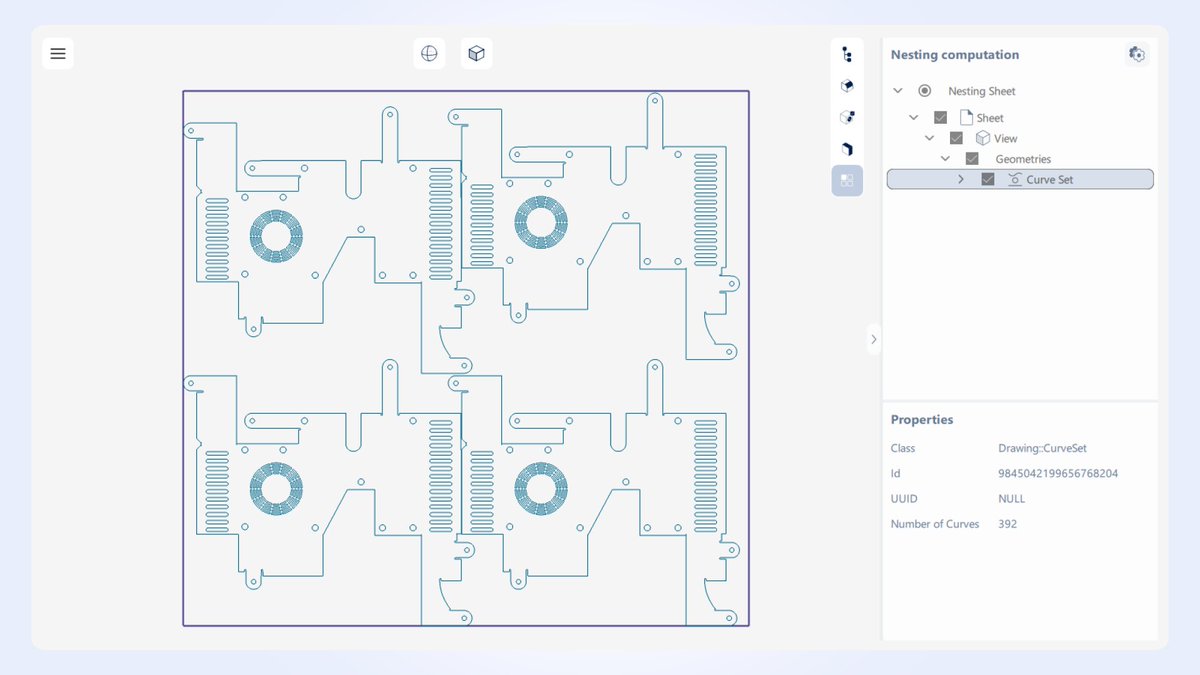Select the Geometries tree label

click(1023, 159)
